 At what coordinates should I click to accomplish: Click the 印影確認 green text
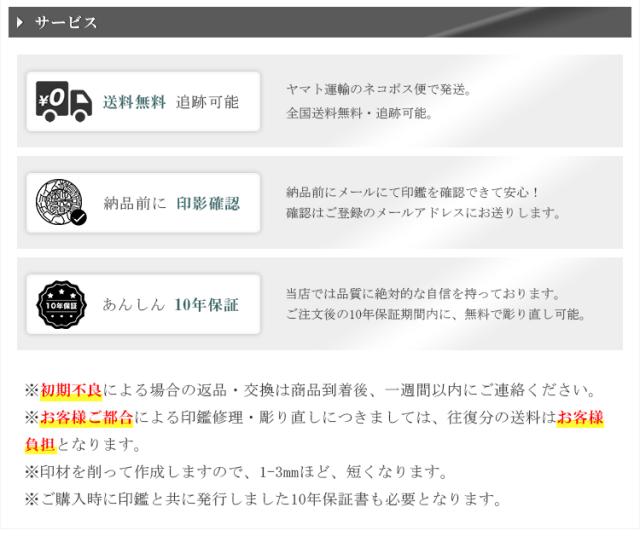208,203
